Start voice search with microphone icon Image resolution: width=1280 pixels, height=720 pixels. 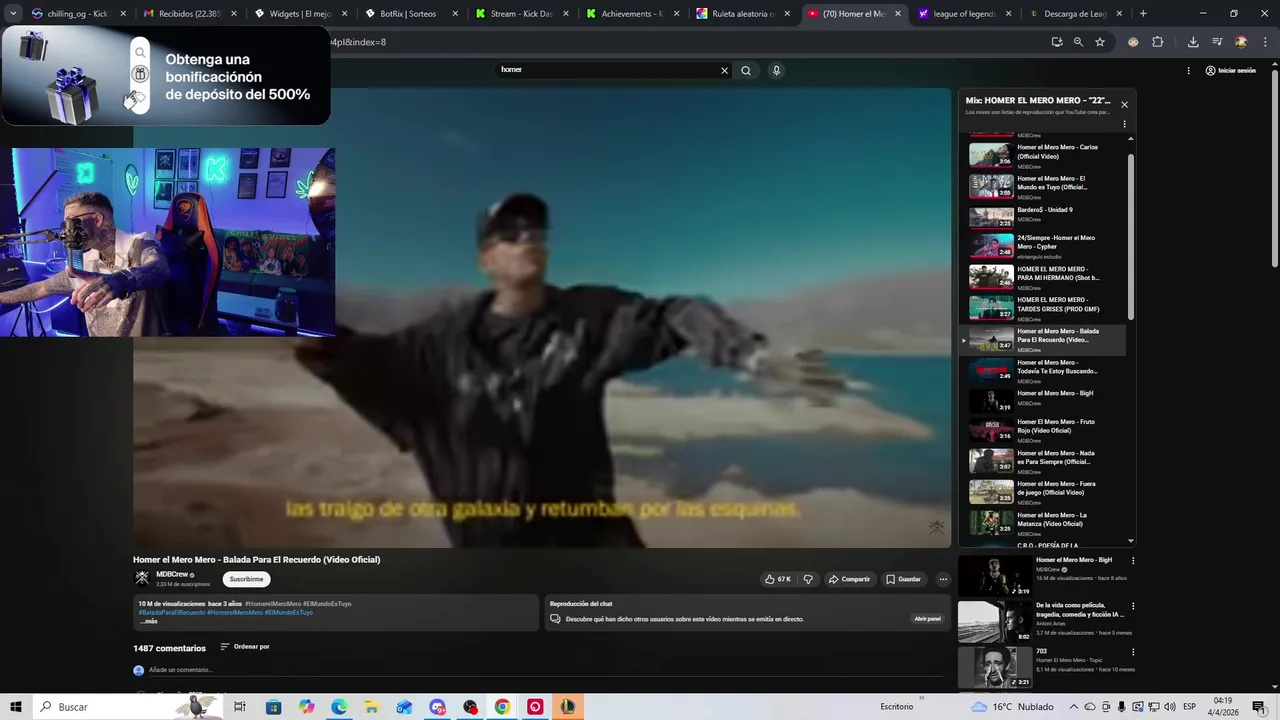pos(776,70)
